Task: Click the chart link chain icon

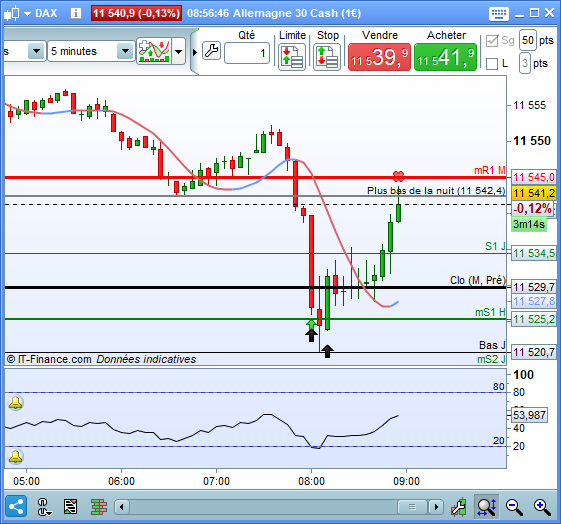Action: click(44, 507)
